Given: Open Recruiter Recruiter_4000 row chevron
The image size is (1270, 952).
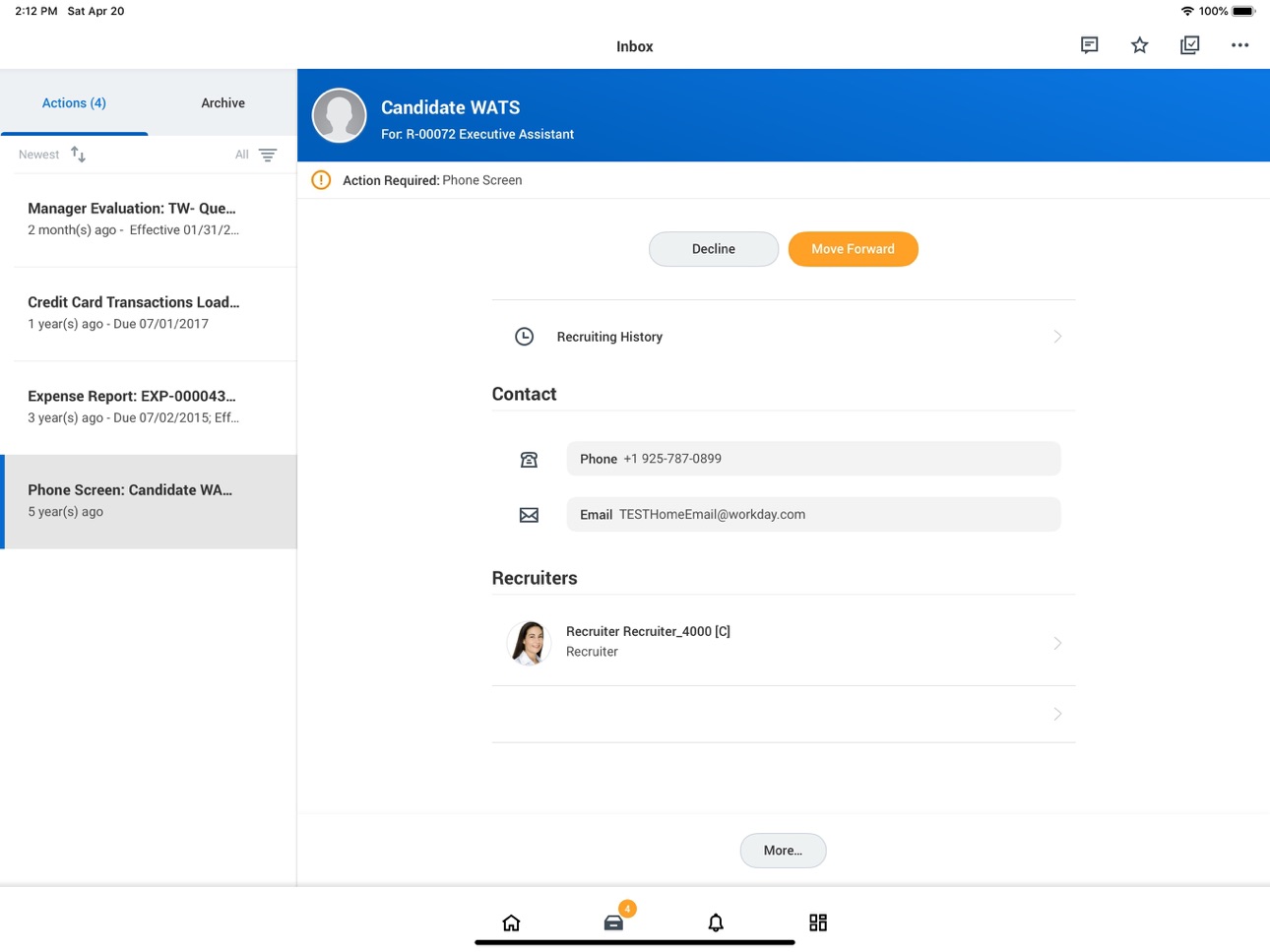Looking at the screenshot, I should pos(1057,643).
